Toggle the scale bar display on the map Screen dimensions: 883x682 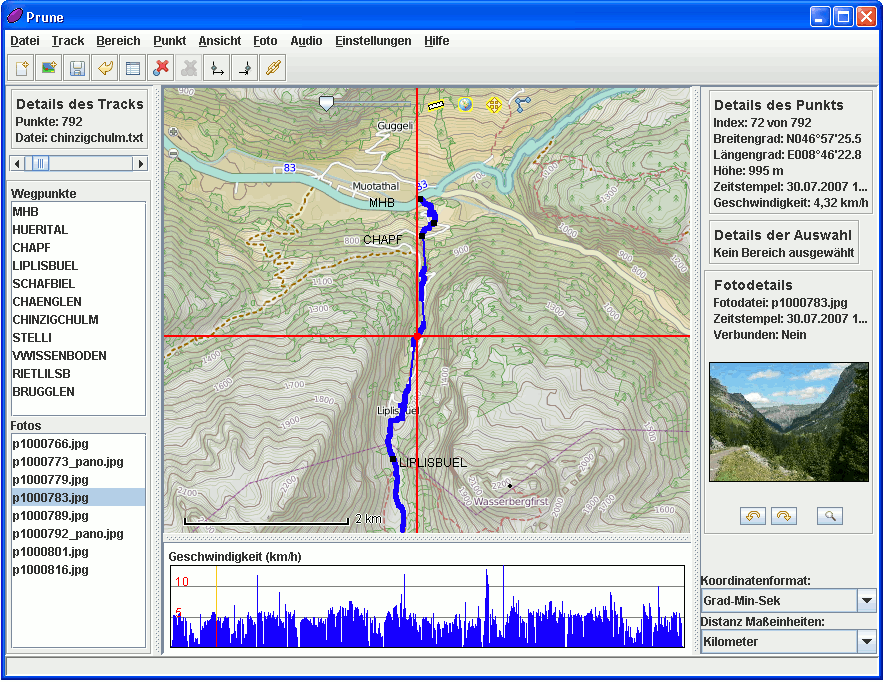[435, 104]
